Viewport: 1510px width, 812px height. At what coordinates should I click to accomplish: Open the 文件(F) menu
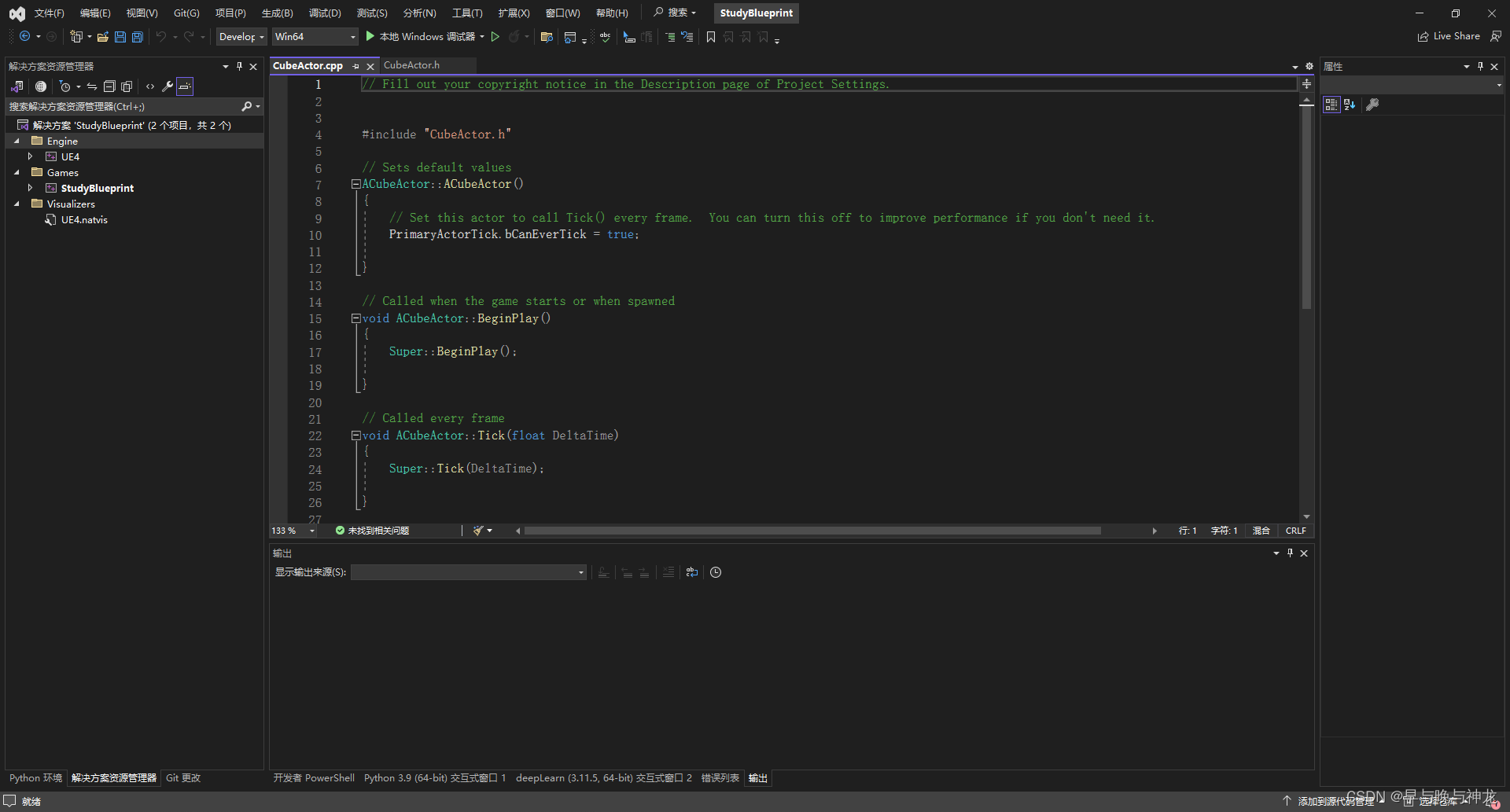tap(49, 13)
